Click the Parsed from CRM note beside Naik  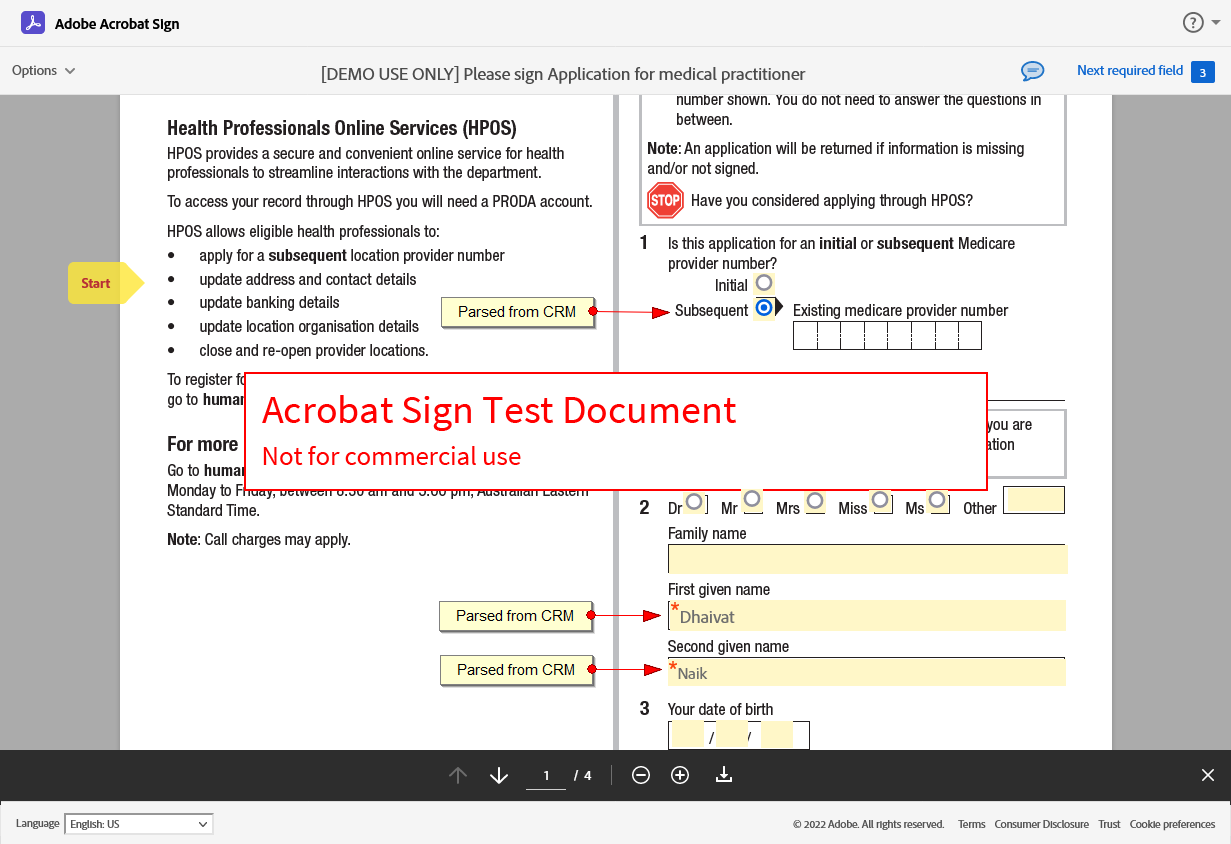click(516, 670)
